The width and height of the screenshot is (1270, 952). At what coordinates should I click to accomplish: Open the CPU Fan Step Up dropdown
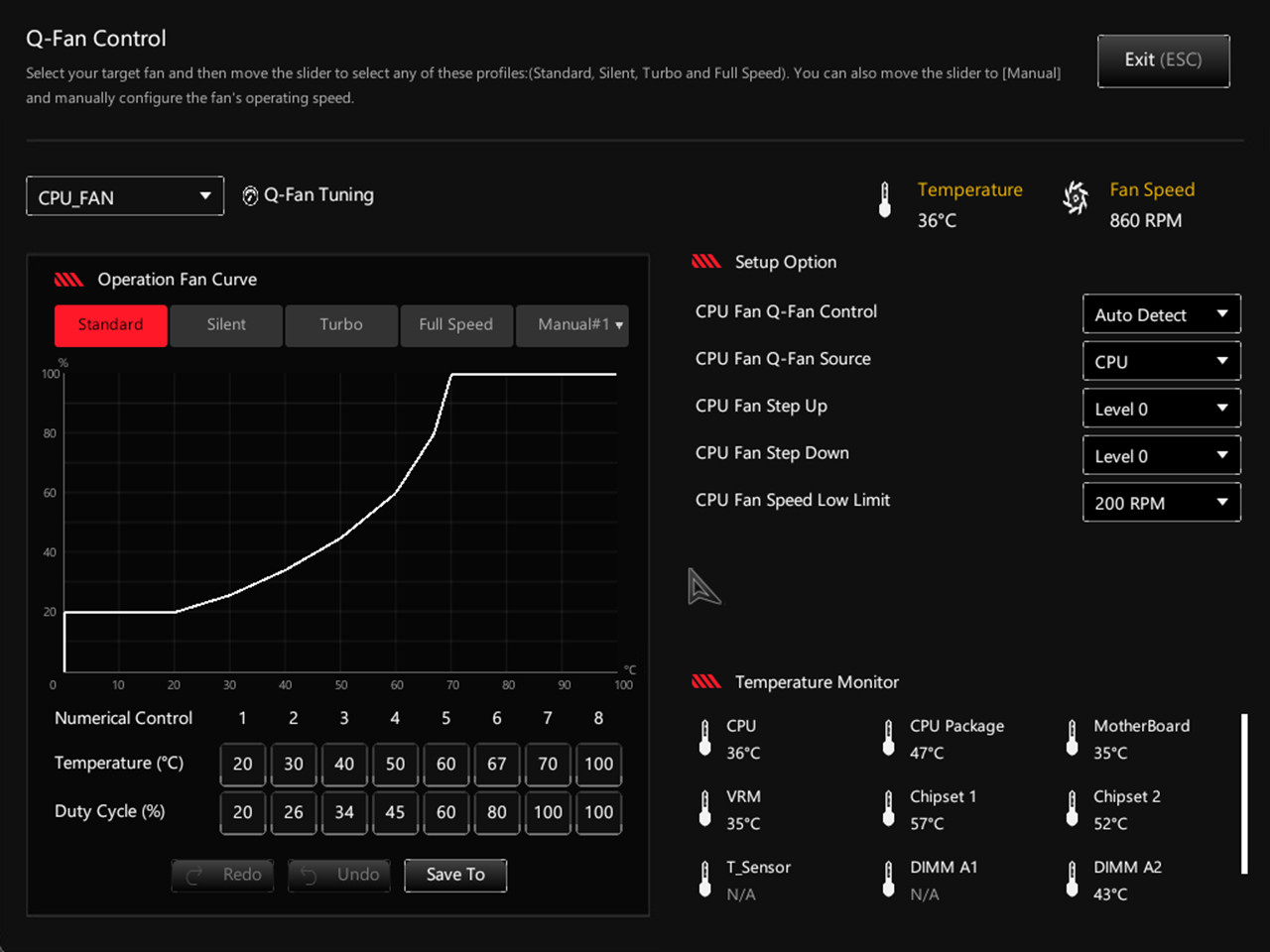coord(1162,409)
